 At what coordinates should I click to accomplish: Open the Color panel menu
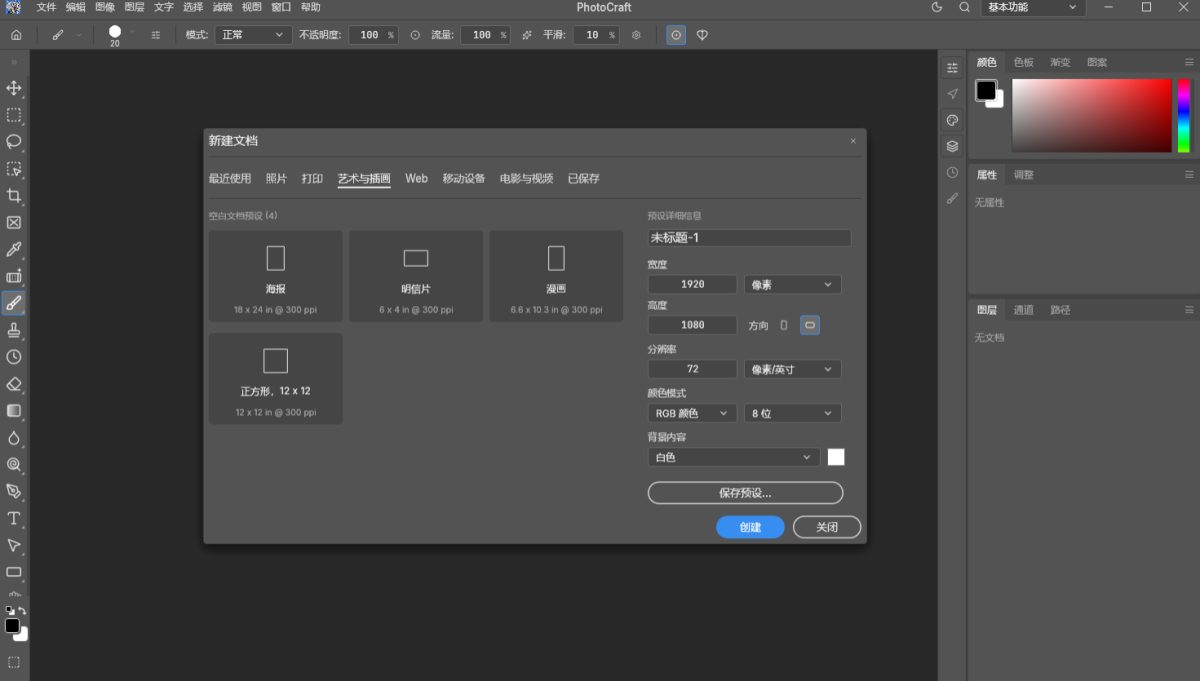(1189, 62)
